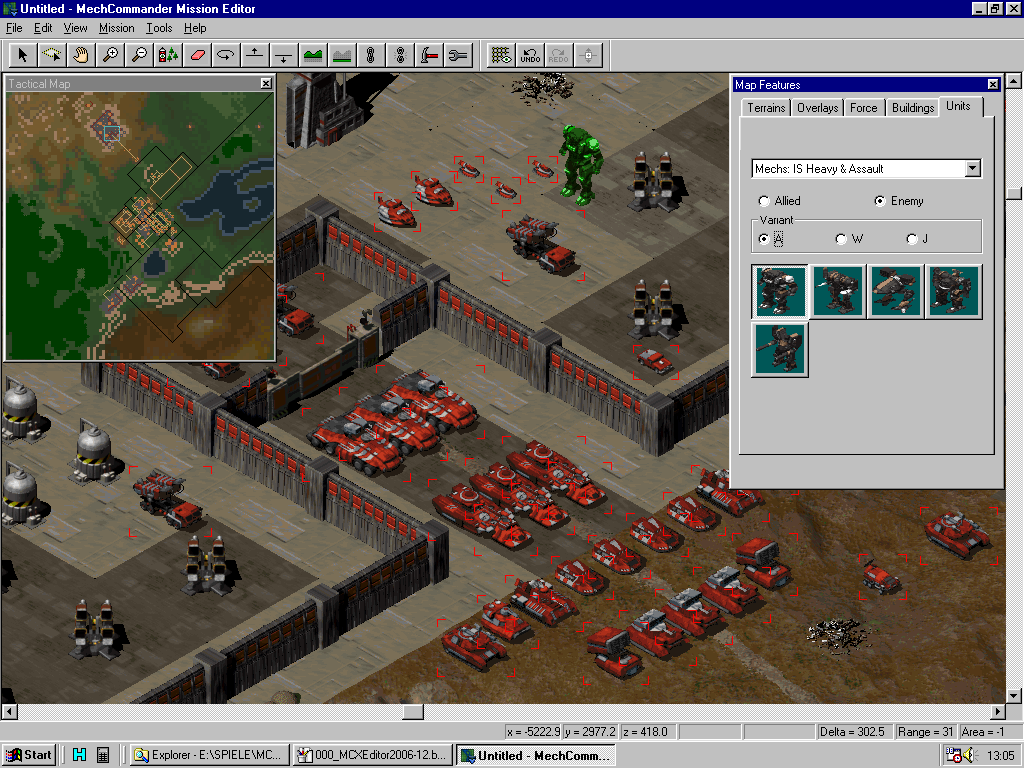This screenshot has height=768, width=1024.
Task: Select the flatten terrain tool
Action: click(x=342, y=56)
